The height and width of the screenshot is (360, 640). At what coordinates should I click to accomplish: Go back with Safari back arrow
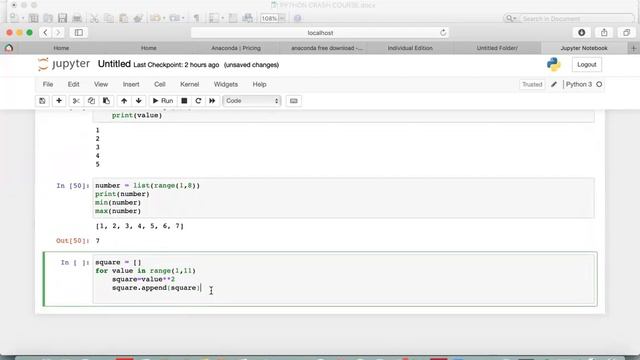click(45, 33)
